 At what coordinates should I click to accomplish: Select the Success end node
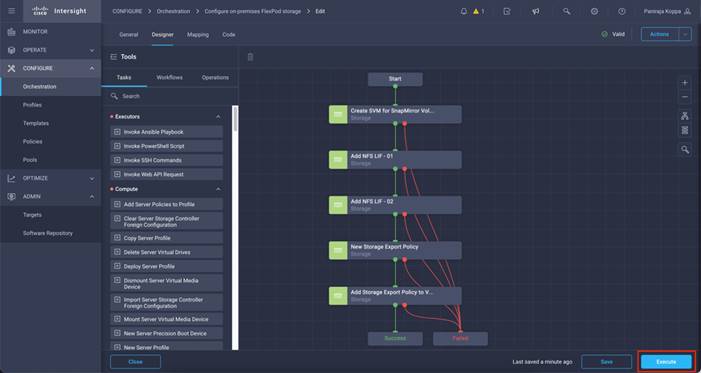click(x=395, y=339)
